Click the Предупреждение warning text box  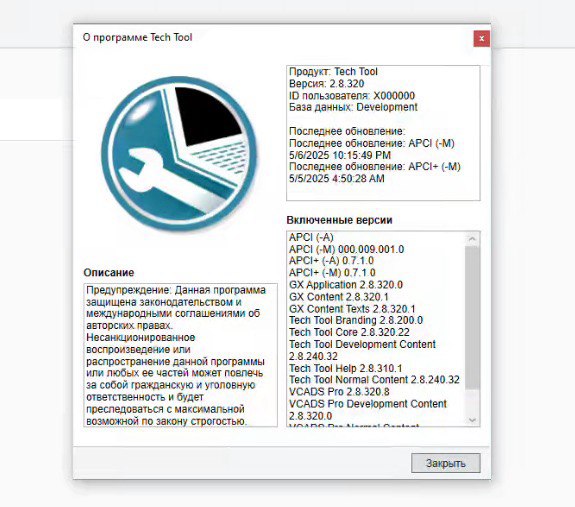click(180, 355)
